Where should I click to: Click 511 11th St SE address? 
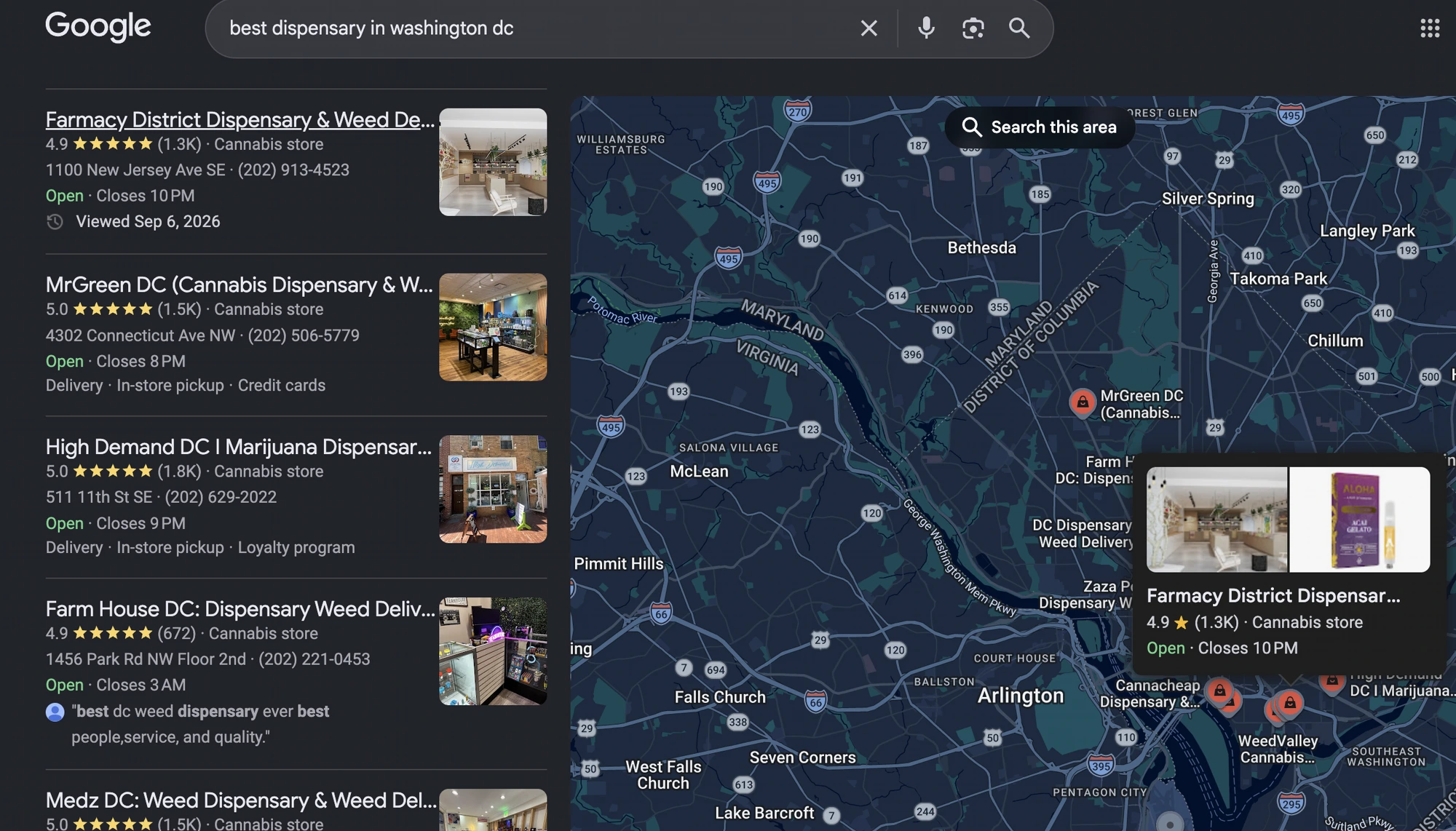pos(99,497)
